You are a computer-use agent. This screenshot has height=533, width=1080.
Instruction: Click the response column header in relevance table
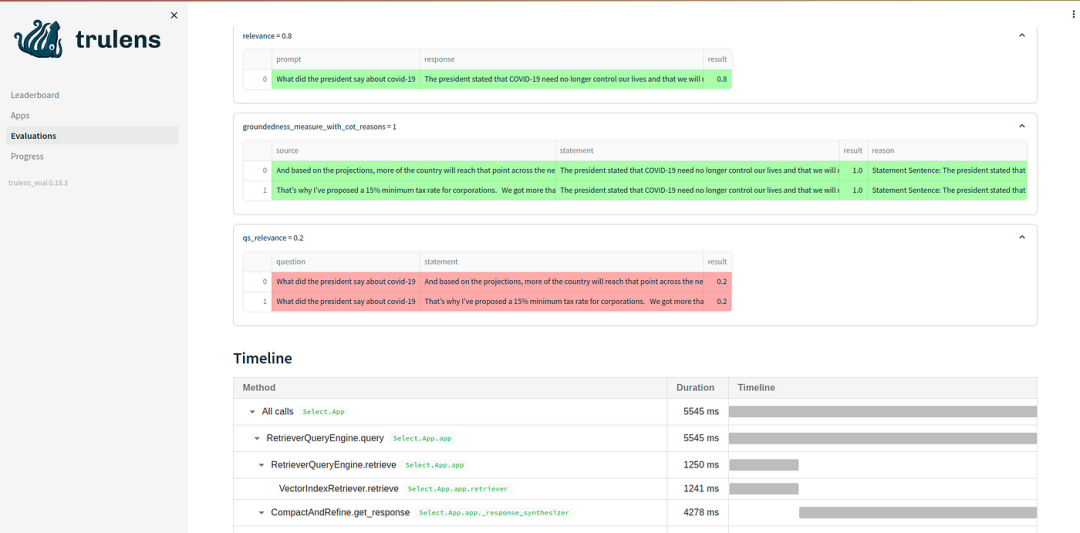click(x=562, y=59)
